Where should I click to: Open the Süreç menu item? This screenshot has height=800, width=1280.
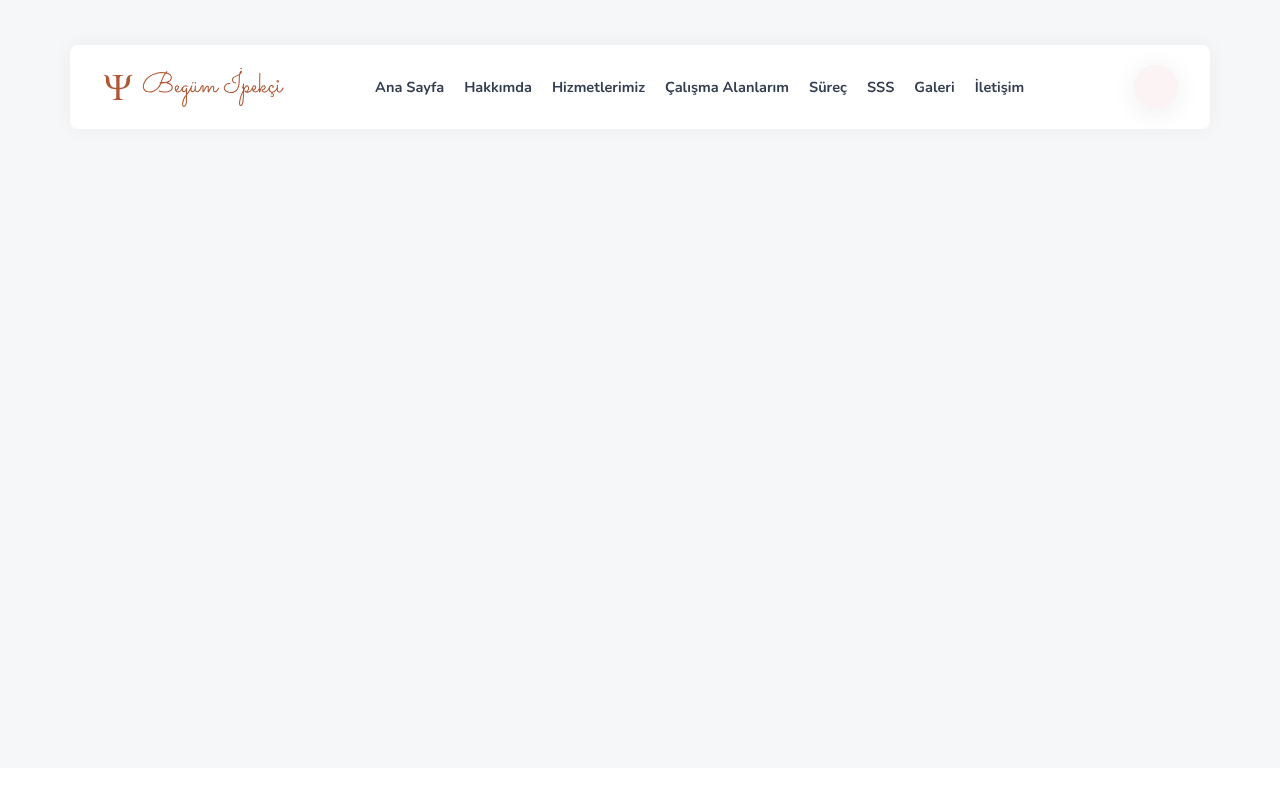tap(828, 87)
